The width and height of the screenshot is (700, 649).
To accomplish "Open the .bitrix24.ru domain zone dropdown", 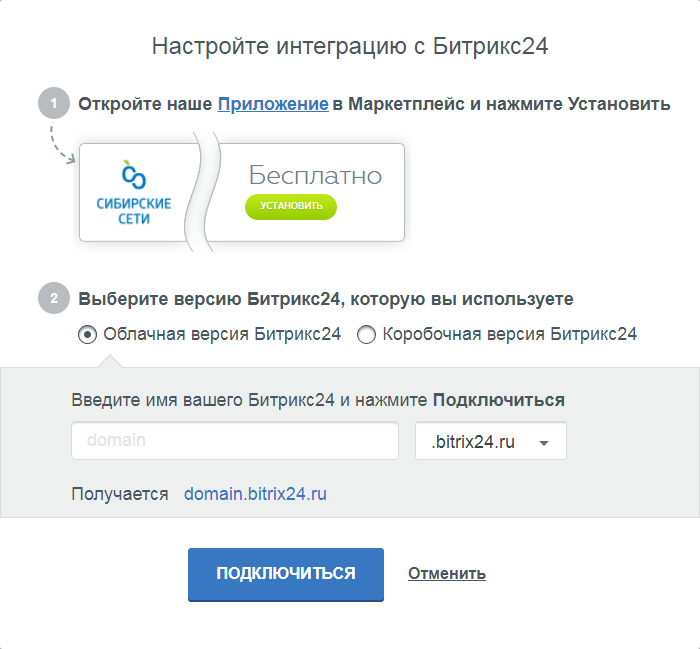I will (490, 441).
